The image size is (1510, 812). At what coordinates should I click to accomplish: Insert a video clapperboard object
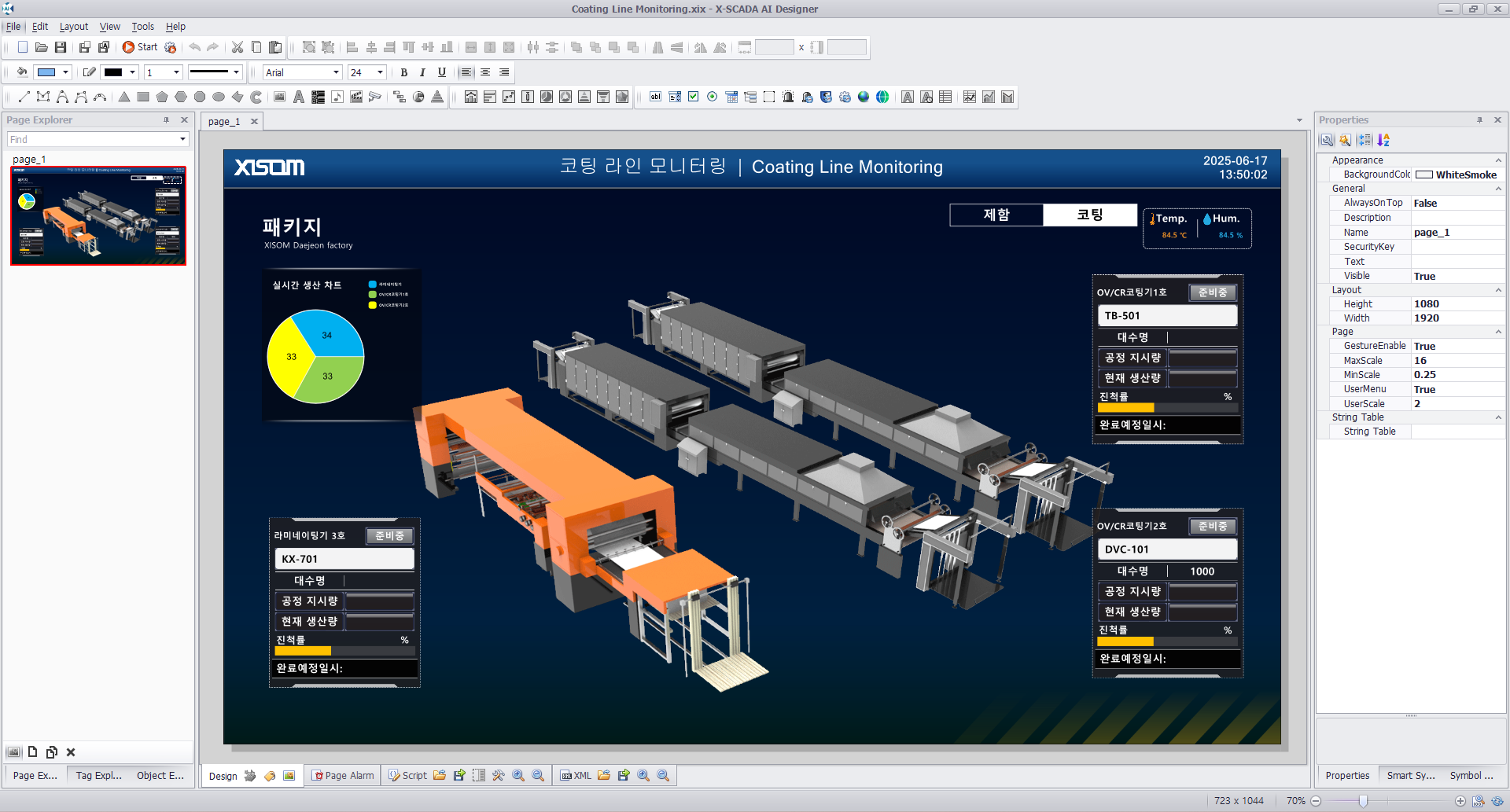356,97
